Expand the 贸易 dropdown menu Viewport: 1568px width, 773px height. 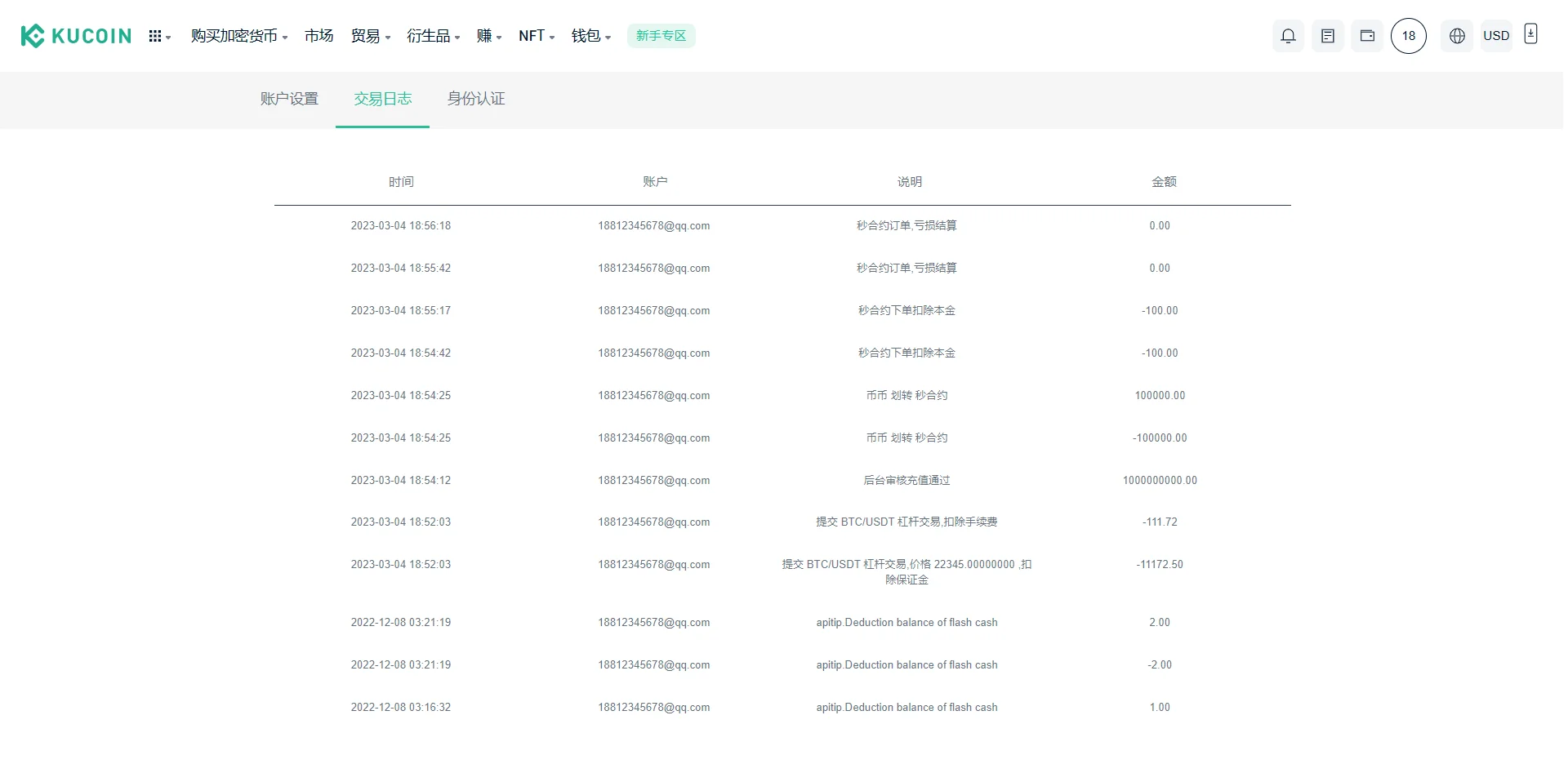tap(370, 36)
